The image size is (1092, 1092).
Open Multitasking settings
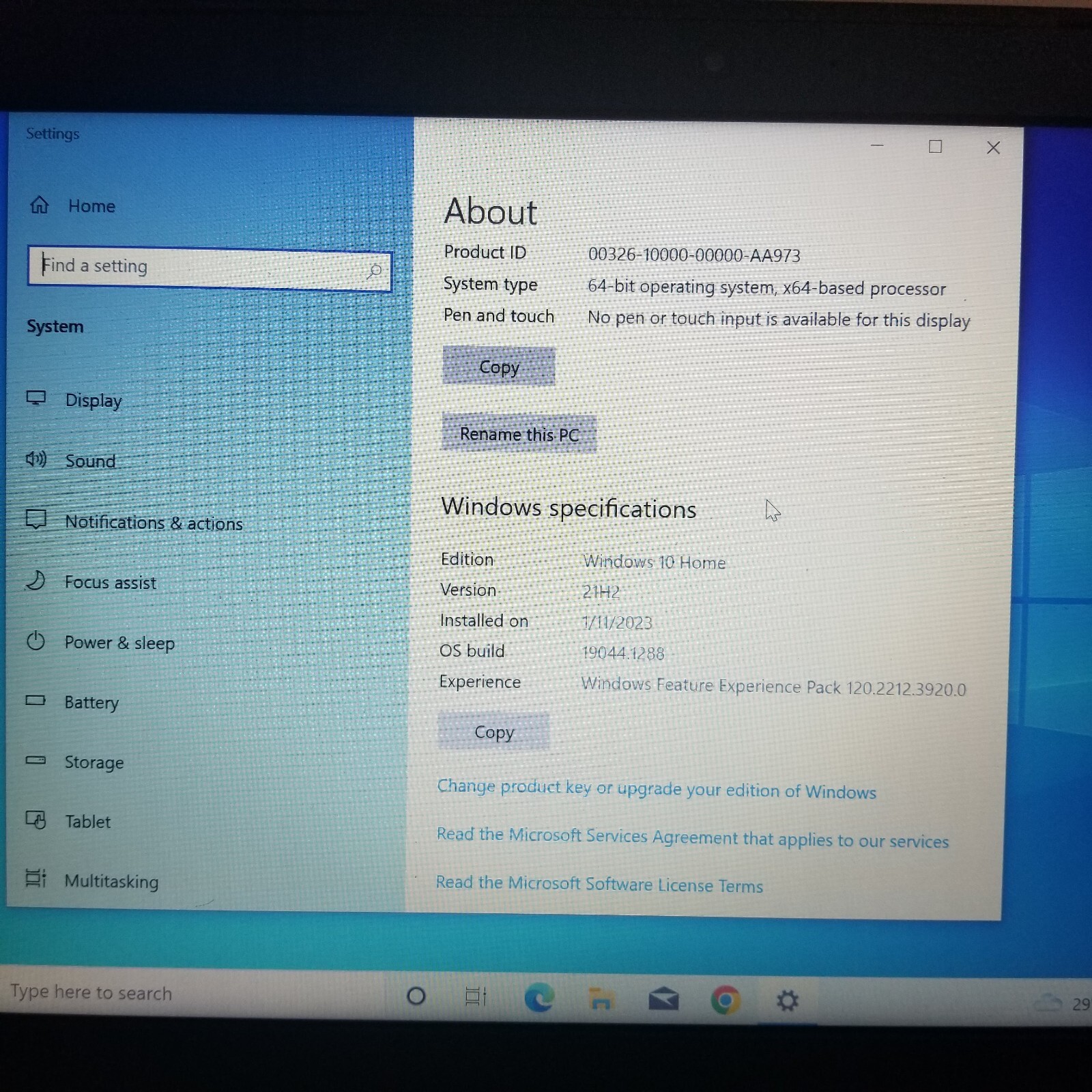tap(111, 881)
